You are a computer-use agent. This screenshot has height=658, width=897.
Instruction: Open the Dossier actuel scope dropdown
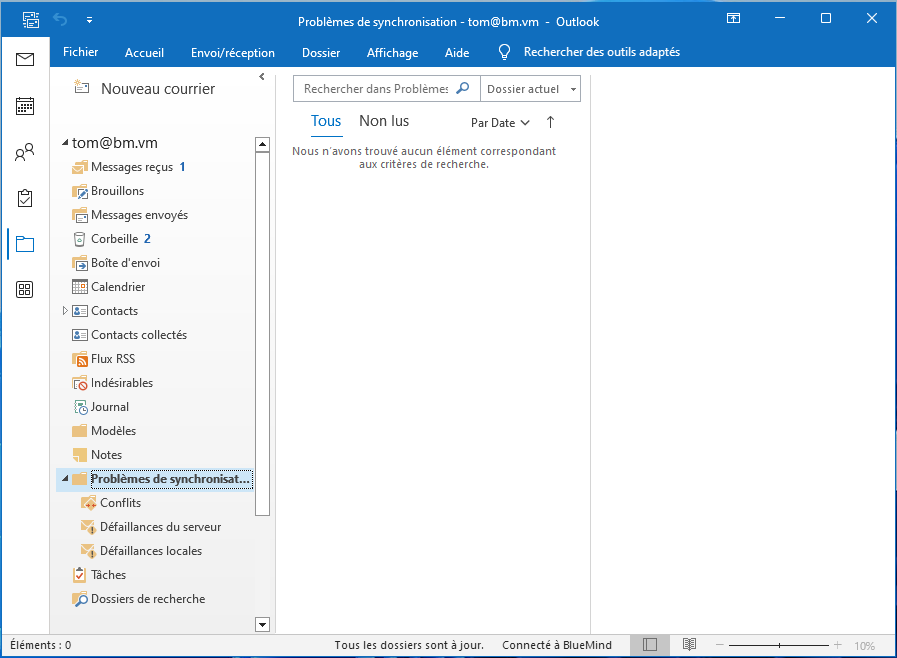coord(530,89)
